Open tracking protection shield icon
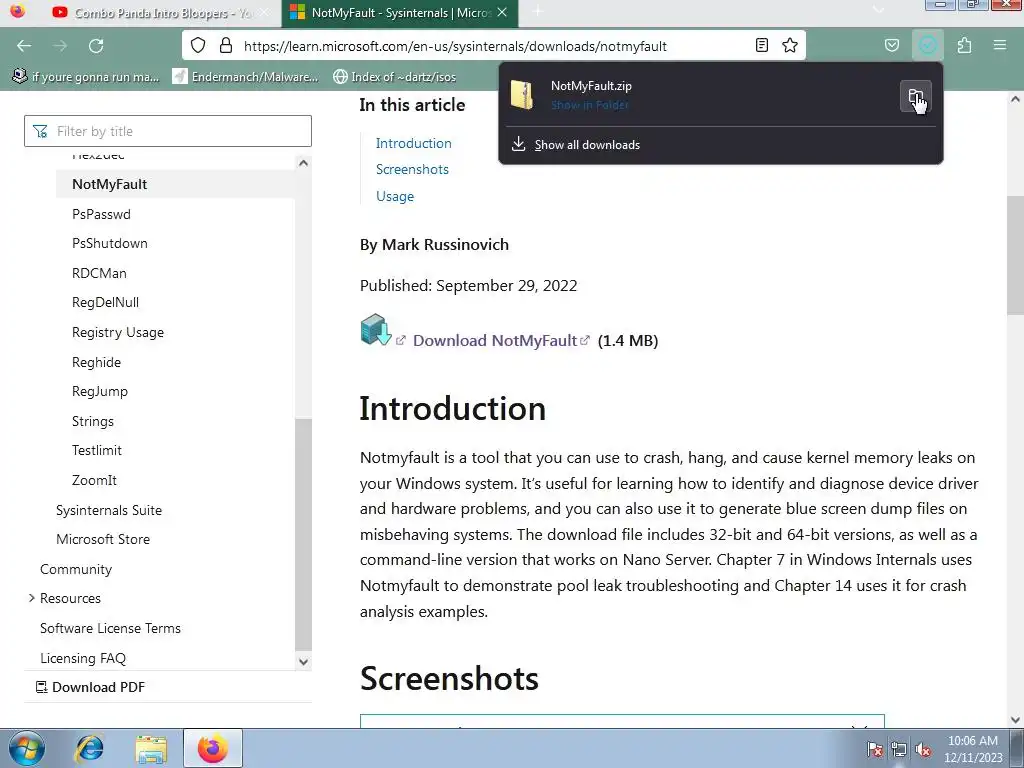The height and width of the screenshot is (768, 1024). (x=198, y=45)
